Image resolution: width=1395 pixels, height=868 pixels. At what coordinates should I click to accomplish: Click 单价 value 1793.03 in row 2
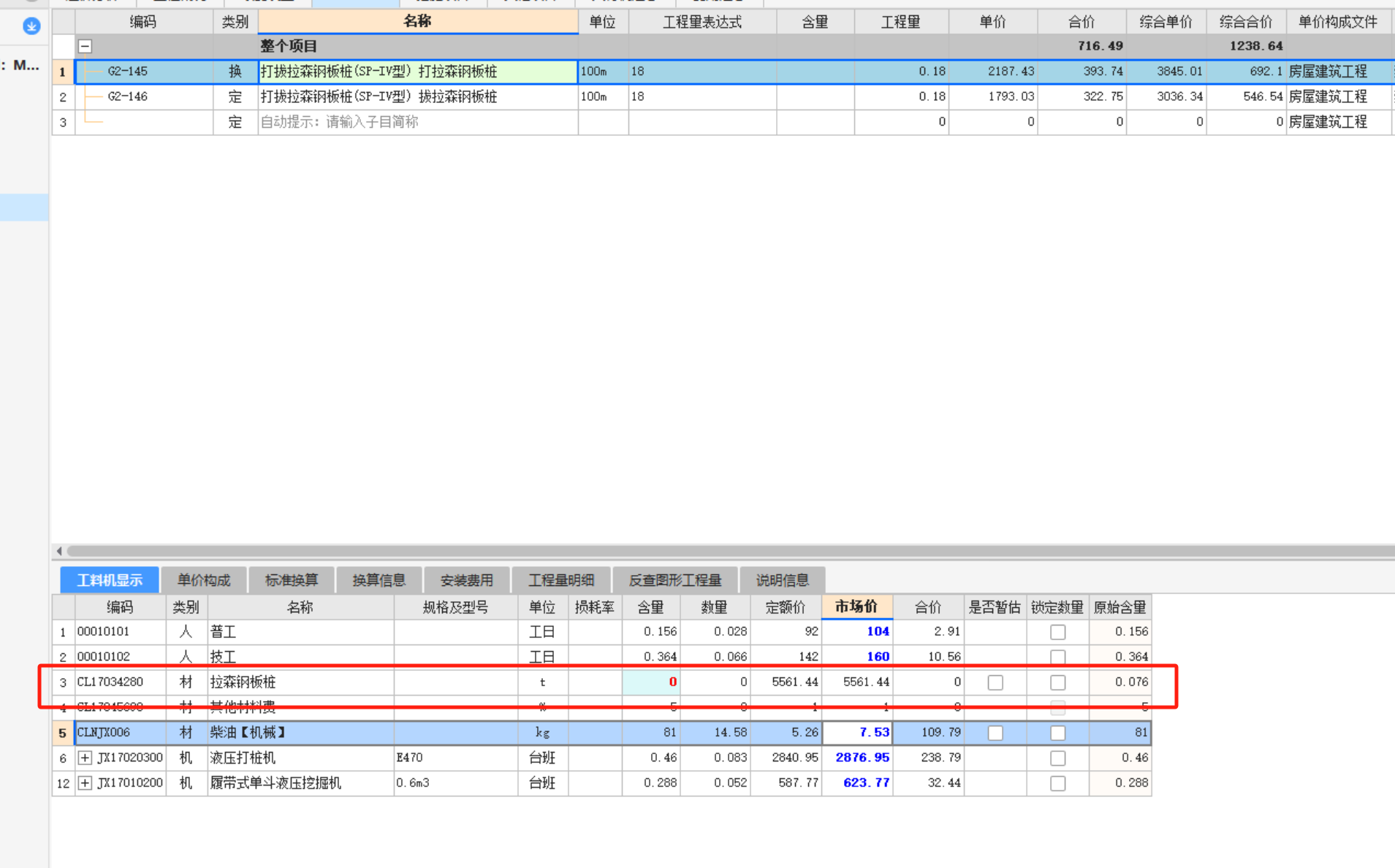(993, 96)
